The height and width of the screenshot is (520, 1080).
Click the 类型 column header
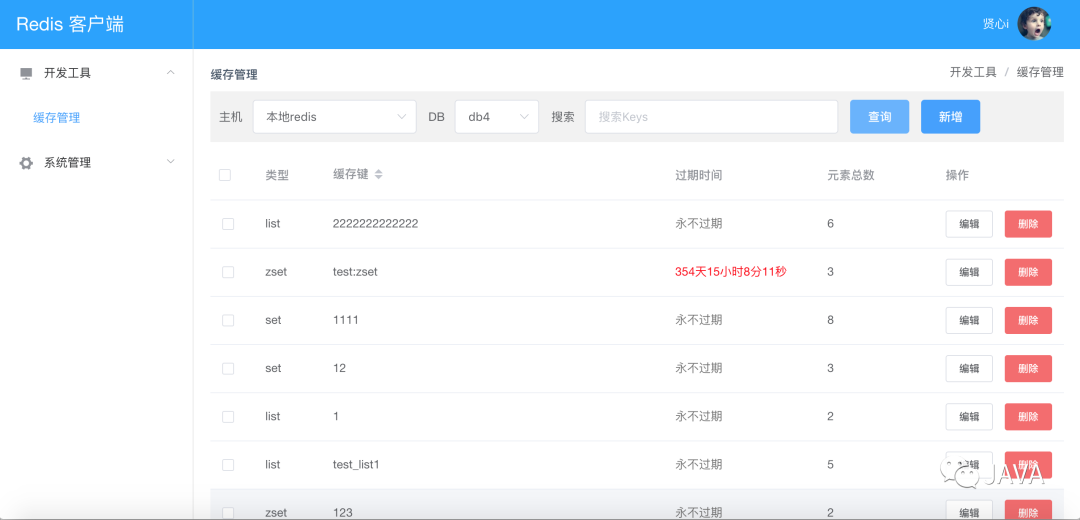point(277,176)
